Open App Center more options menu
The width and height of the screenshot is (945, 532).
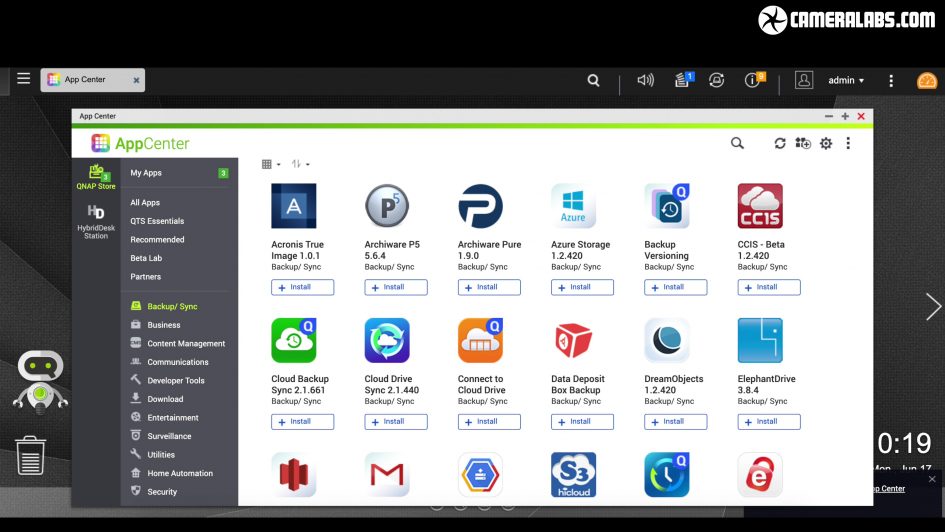pyautogui.click(x=848, y=143)
